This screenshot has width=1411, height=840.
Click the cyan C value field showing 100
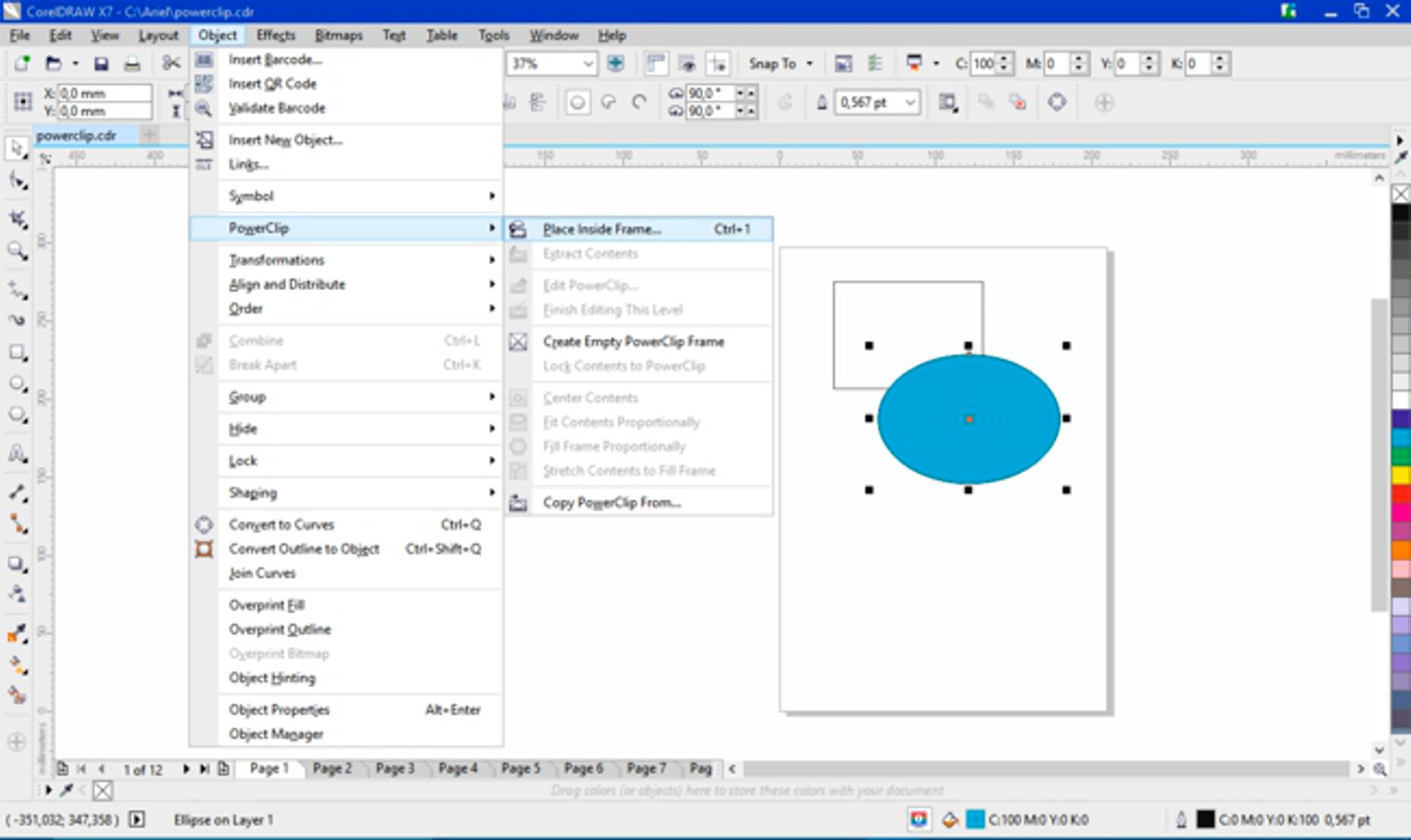click(x=984, y=63)
